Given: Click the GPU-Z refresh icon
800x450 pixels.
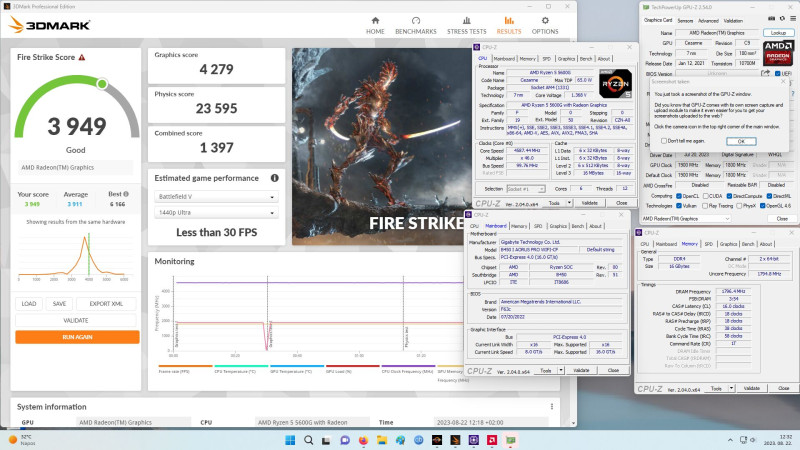Looking at the screenshot, I should tap(782, 18).
